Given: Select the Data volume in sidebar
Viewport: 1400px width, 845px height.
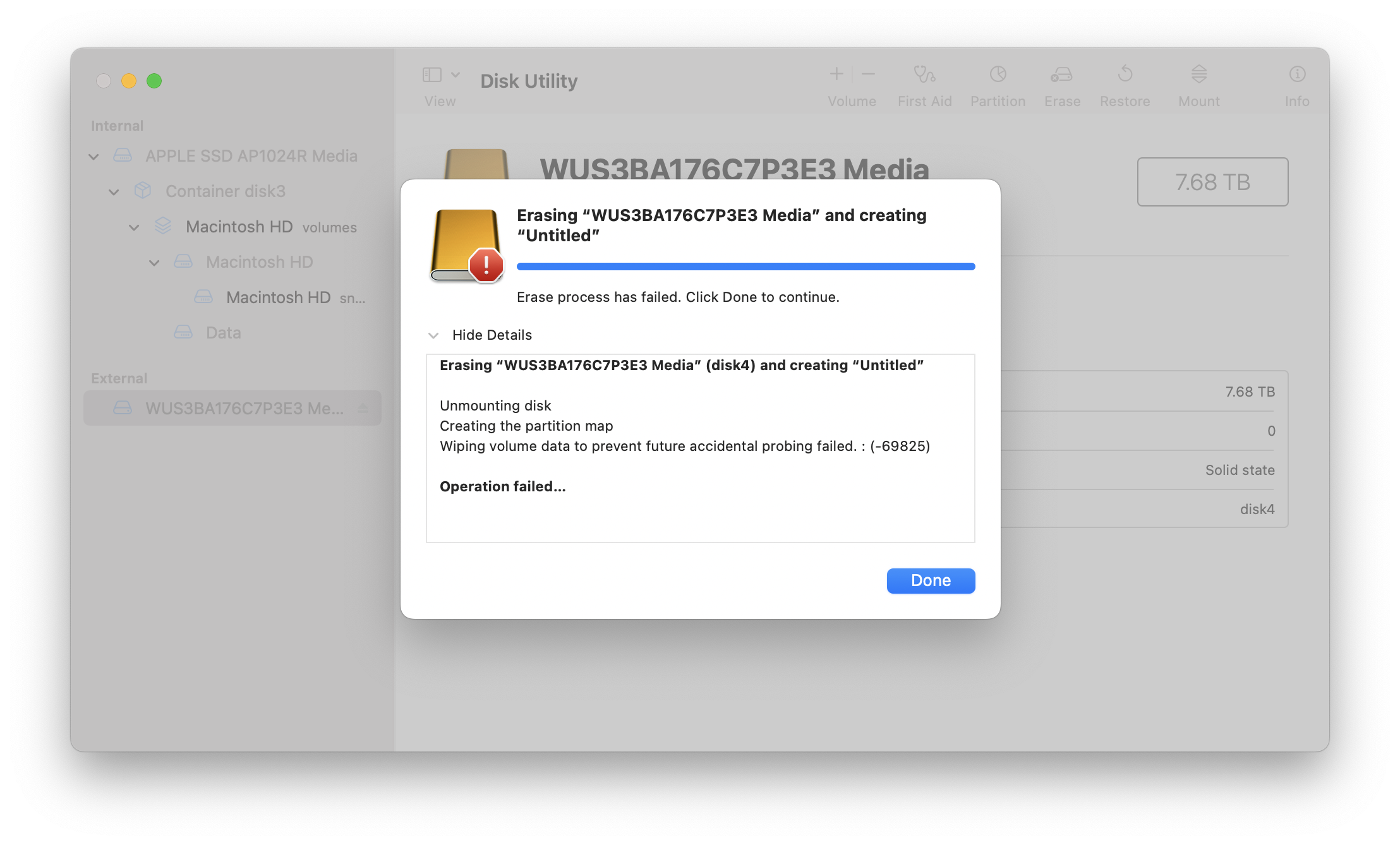Looking at the screenshot, I should (223, 333).
